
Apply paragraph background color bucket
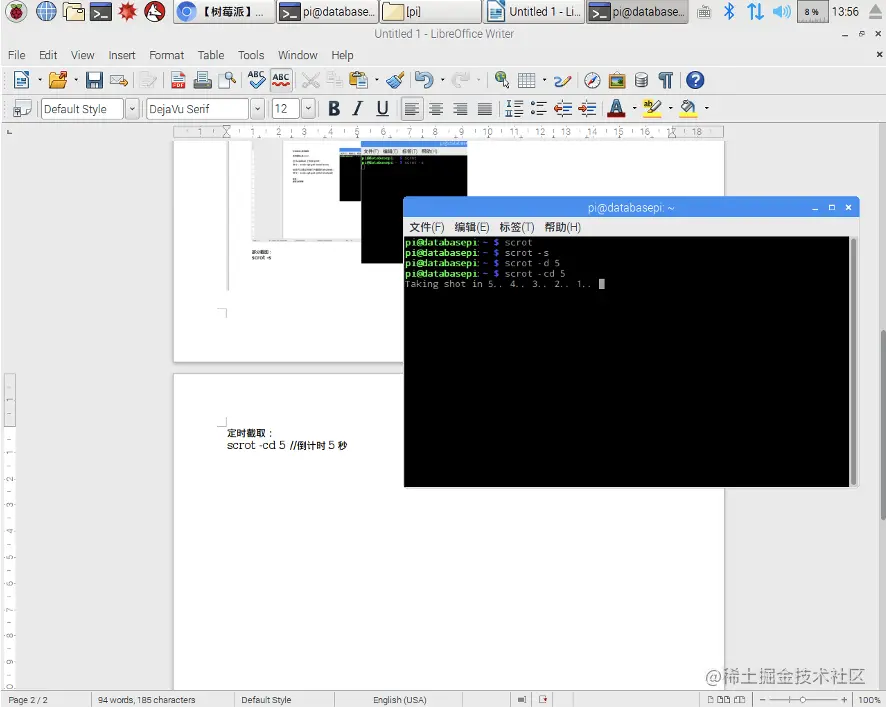pyautogui.click(x=688, y=109)
